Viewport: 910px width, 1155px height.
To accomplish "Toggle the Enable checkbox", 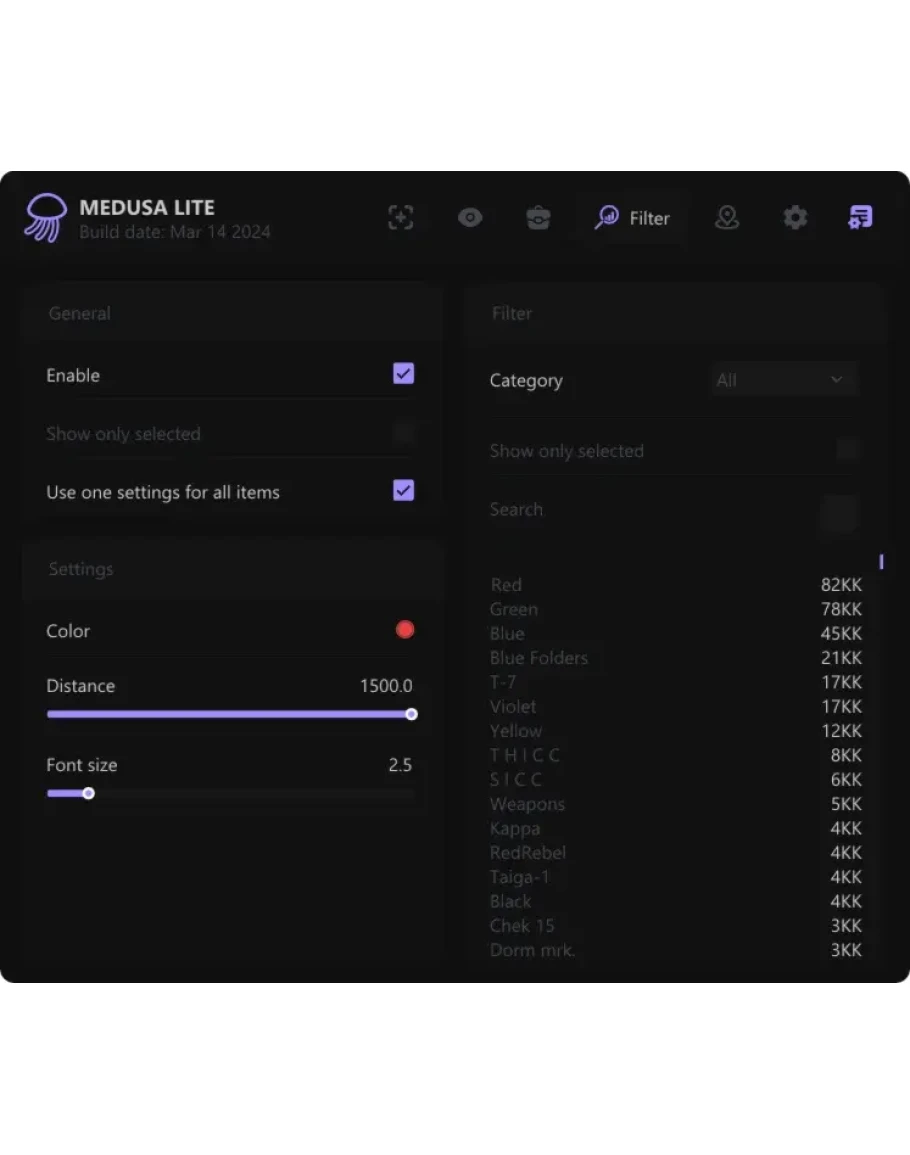I will 404,374.
